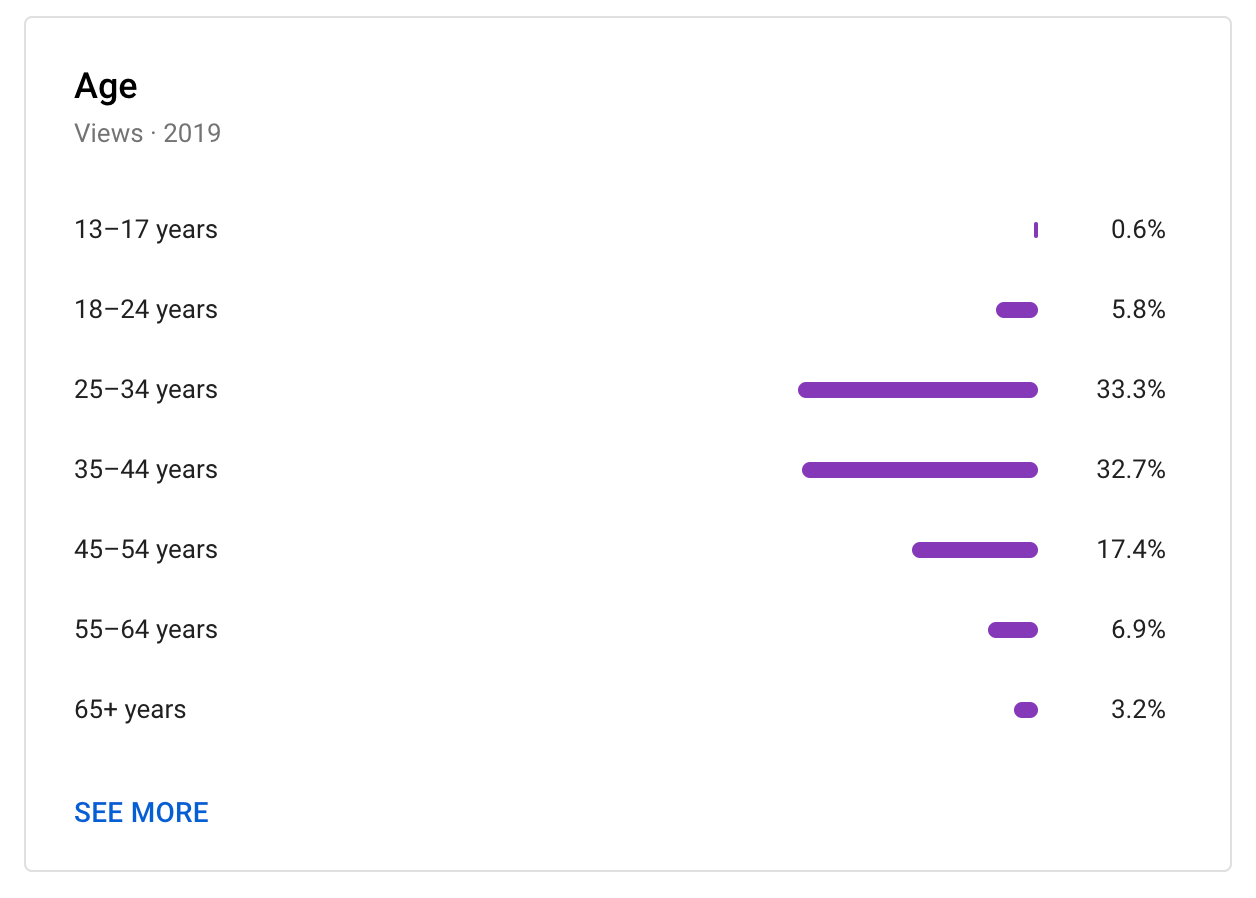Select the 18–24 years purple bar
The height and width of the screenshot is (898, 1256).
1017,310
